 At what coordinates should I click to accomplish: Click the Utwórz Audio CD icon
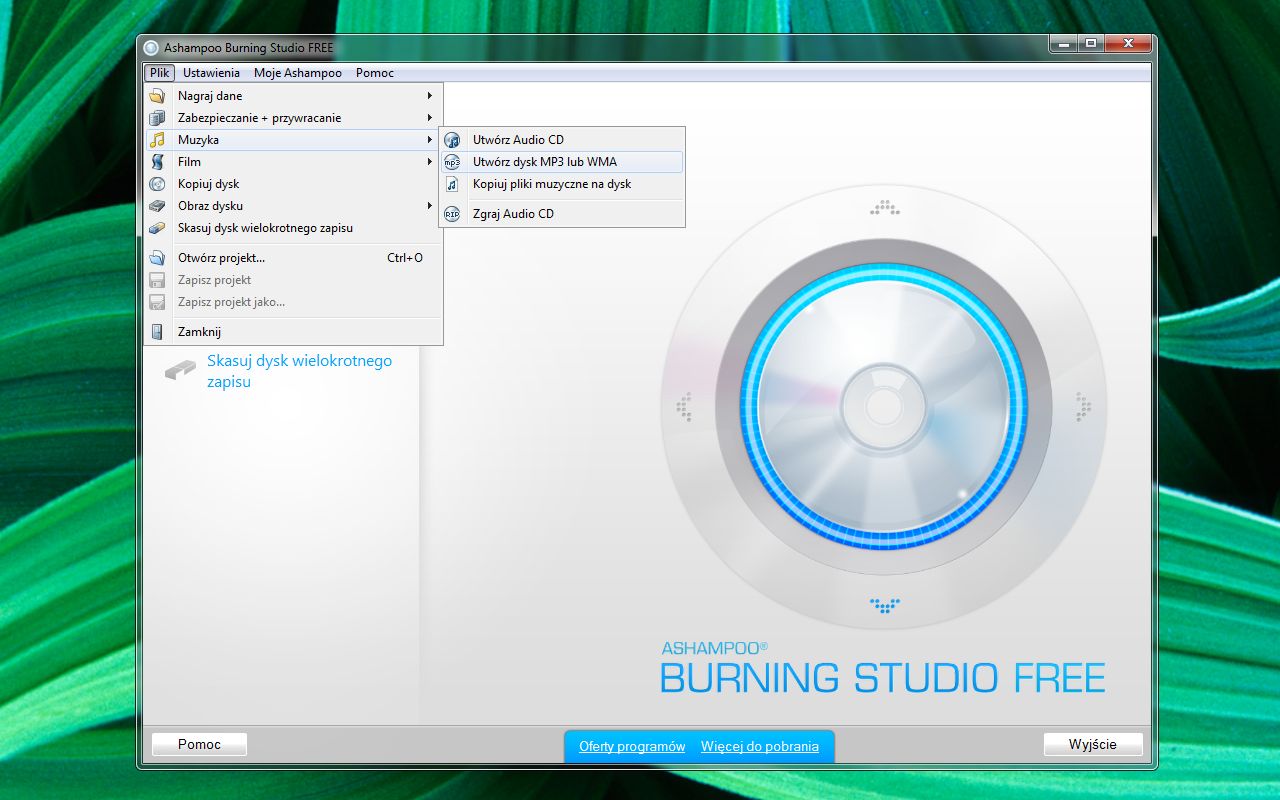[x=452, y=140]
